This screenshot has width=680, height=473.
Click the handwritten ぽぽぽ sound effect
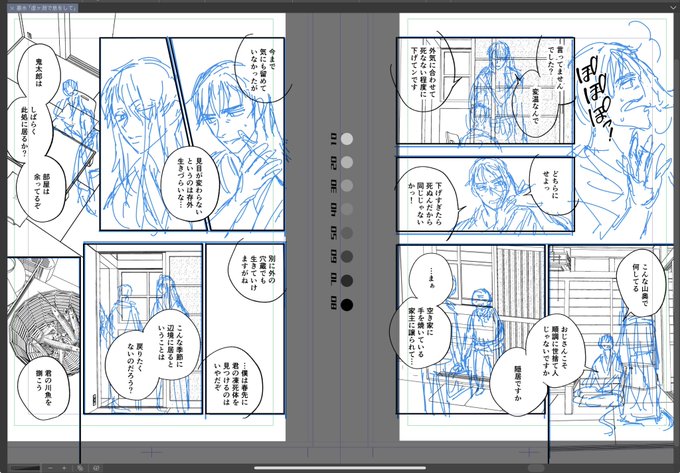tap(595, 97)
